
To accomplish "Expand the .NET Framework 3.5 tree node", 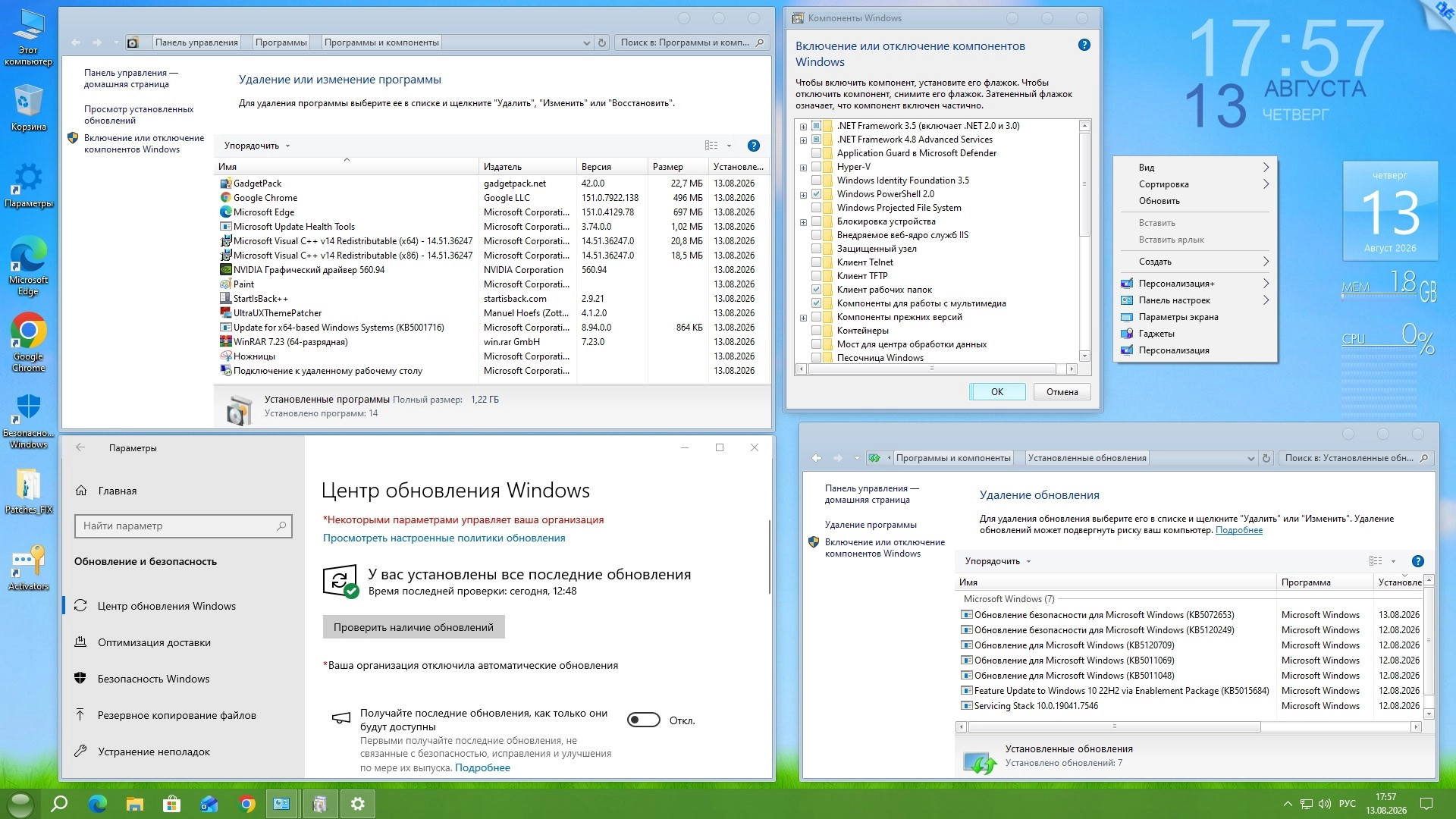I will coord(803,127).
